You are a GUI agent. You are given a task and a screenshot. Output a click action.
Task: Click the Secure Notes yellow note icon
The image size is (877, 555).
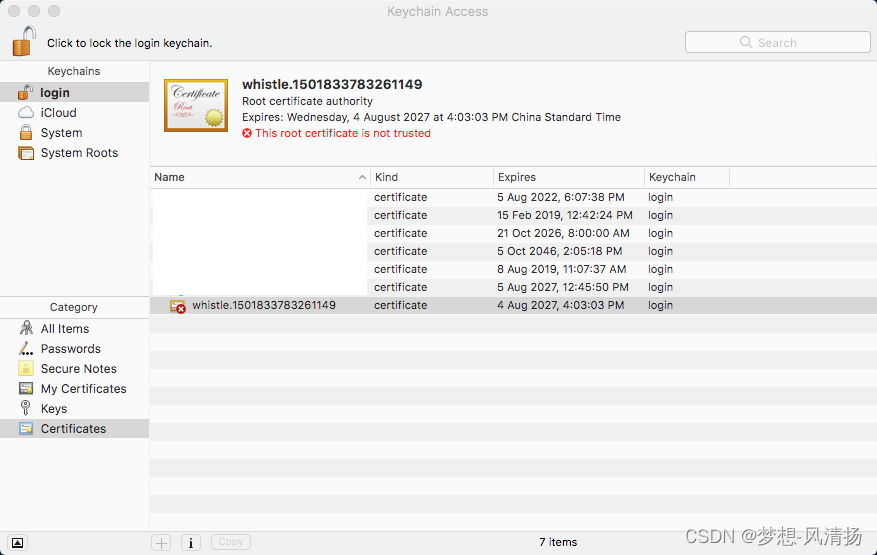(26, 368)
